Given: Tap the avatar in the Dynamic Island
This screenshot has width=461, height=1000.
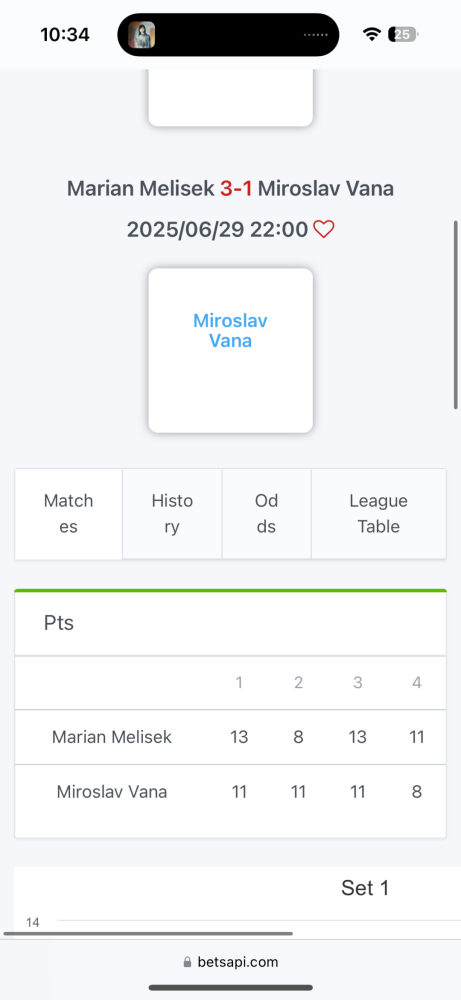Looking at the screenshot, I should (142, 34).
